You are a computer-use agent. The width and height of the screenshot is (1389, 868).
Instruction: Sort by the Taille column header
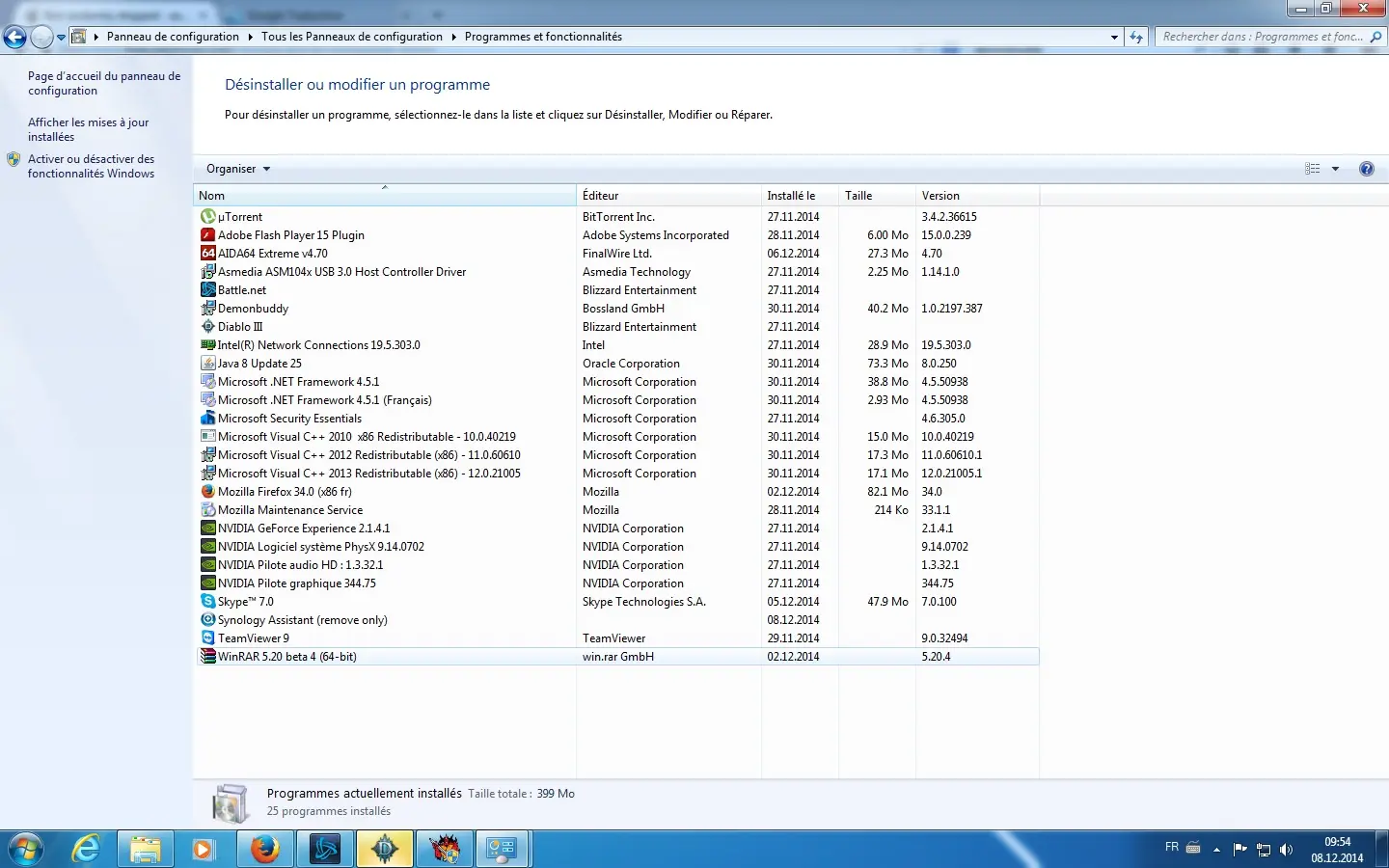(x=877, y=196)
